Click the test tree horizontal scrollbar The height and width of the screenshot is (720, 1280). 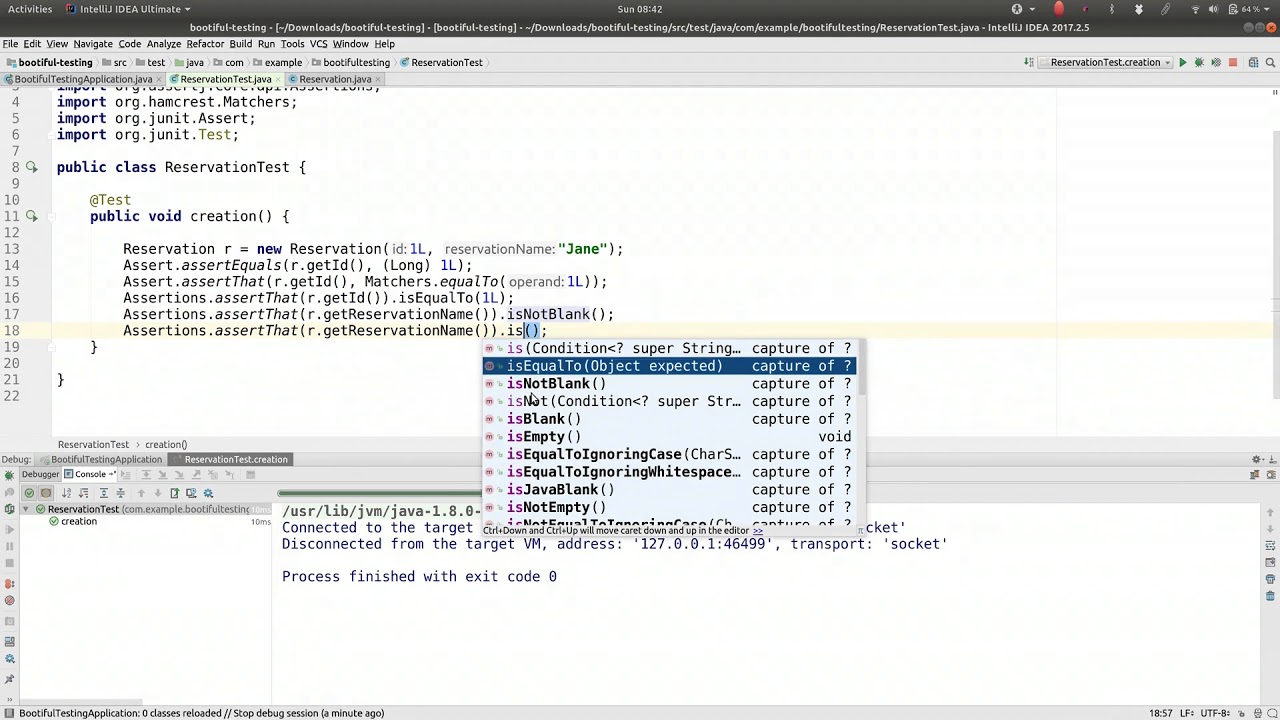(80, 703)
